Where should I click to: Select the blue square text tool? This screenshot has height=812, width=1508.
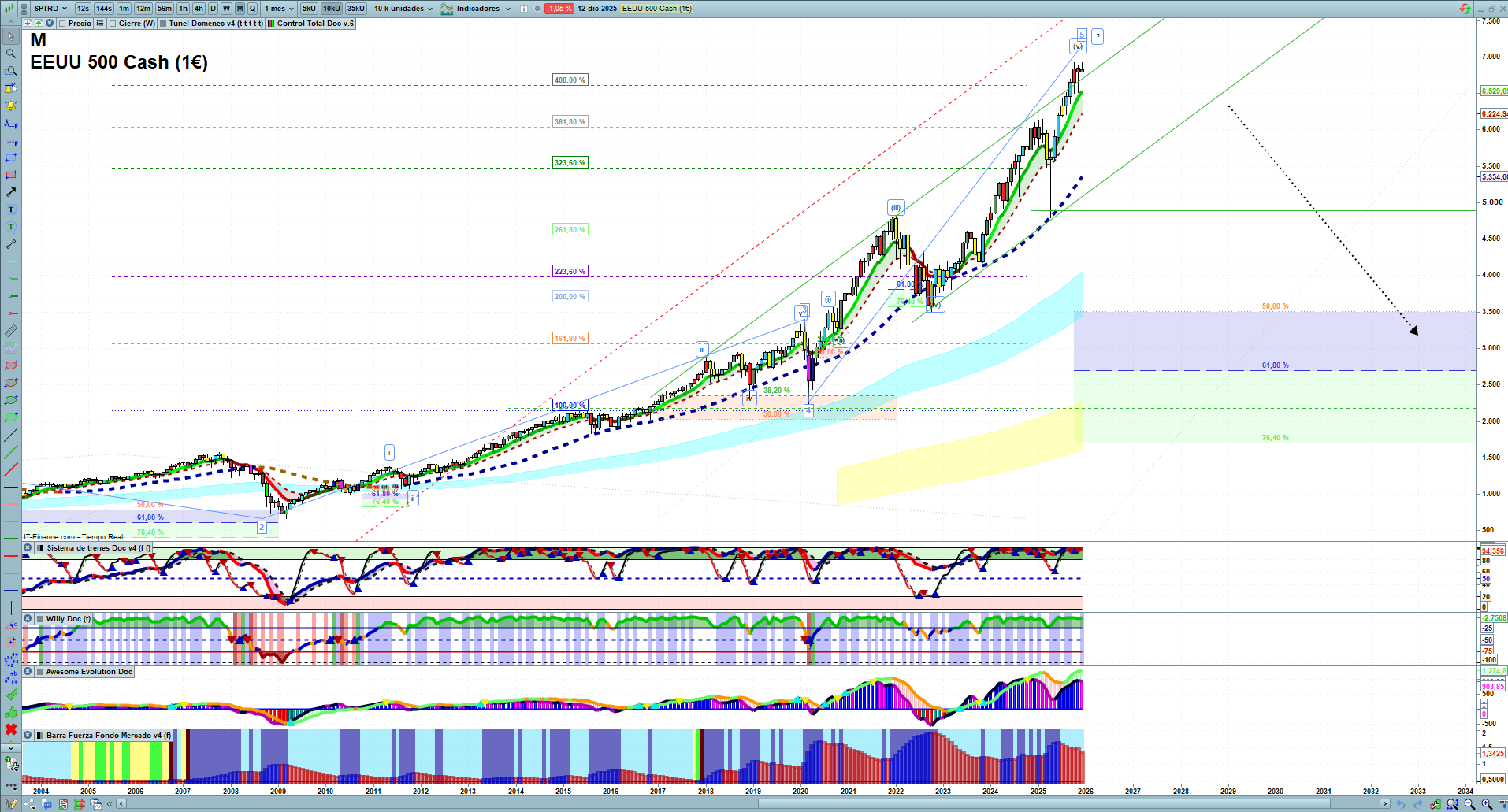[11, 209]
